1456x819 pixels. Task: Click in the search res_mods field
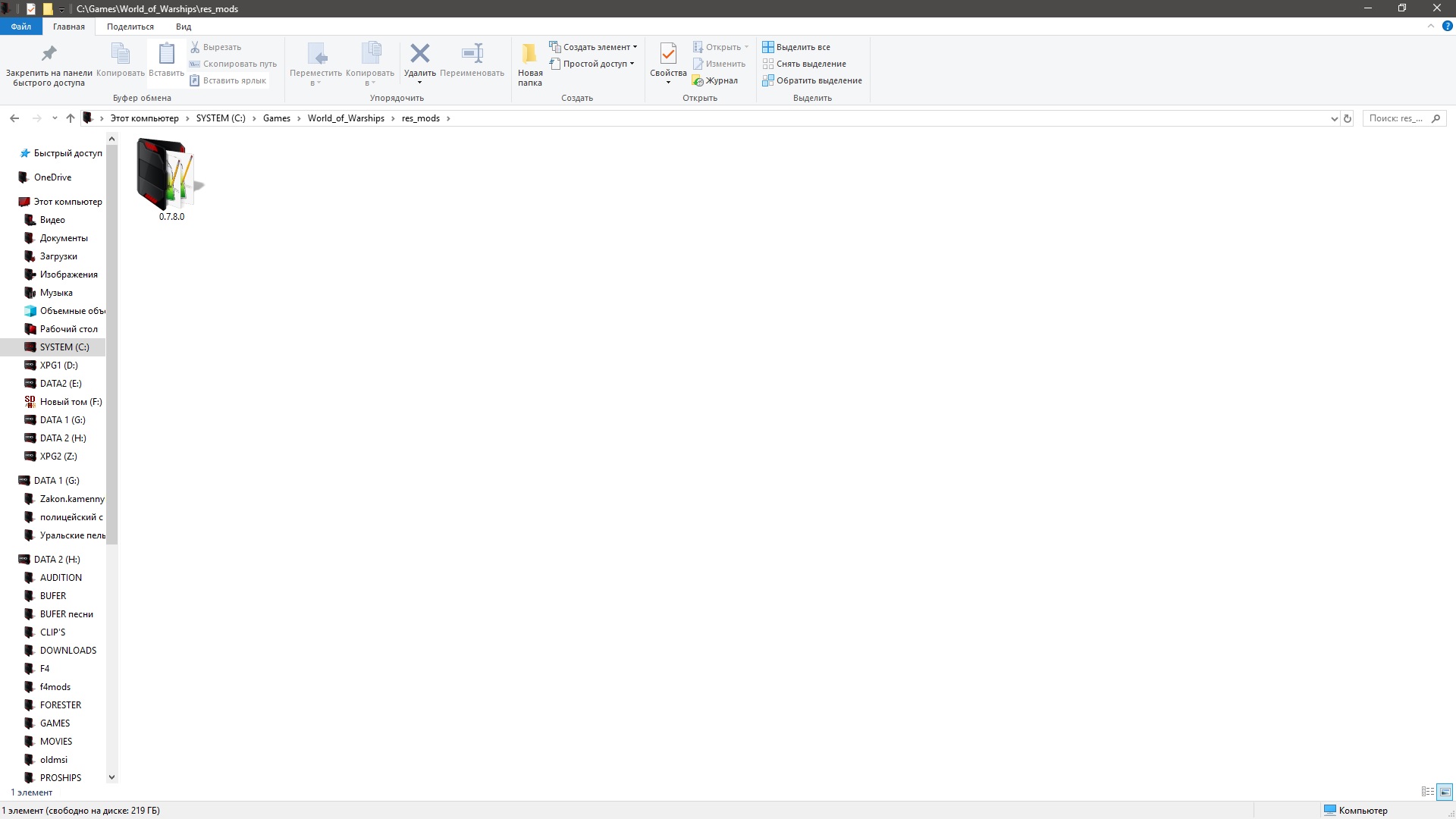click(1404, 118)
